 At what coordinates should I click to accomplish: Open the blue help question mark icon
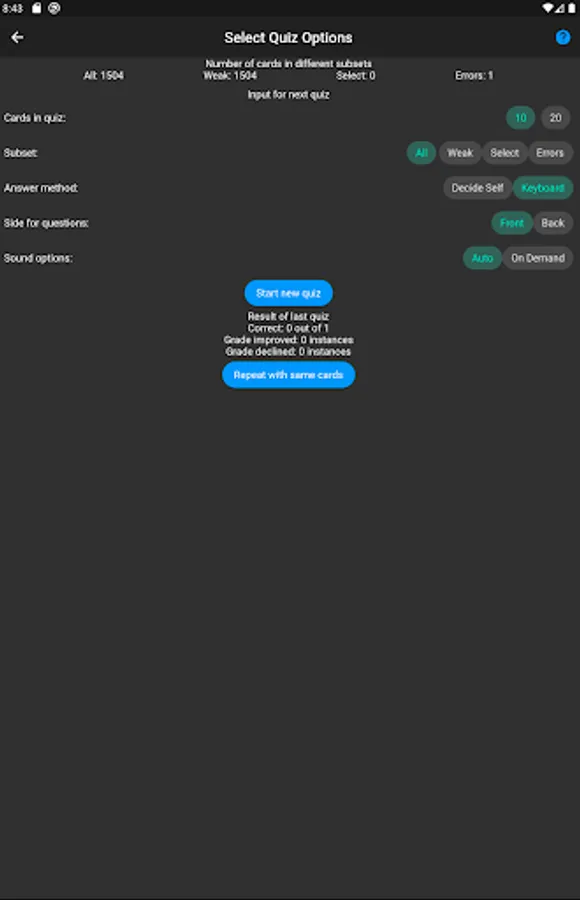[563, 37]
